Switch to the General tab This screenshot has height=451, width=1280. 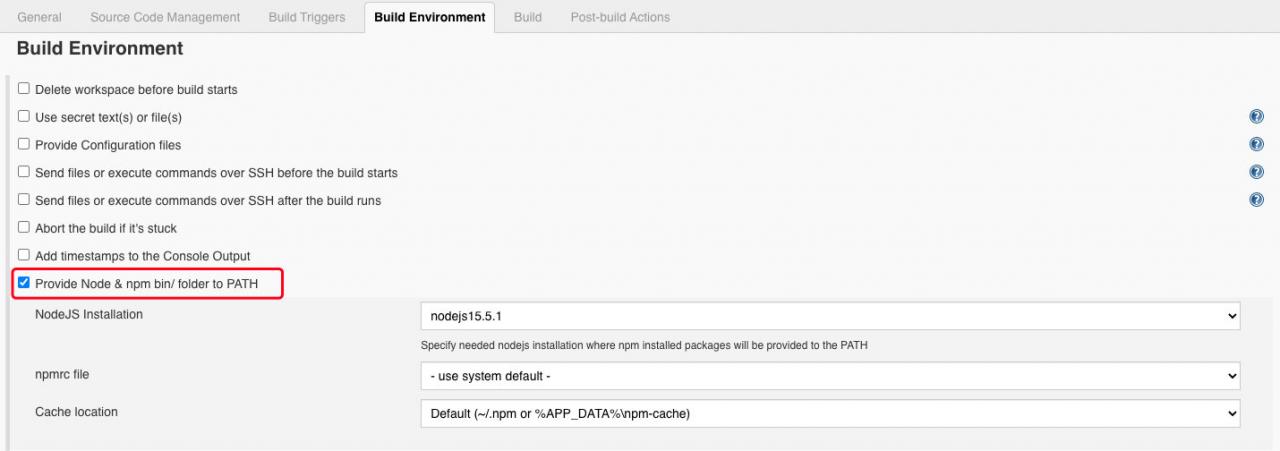tap(39, 17)
